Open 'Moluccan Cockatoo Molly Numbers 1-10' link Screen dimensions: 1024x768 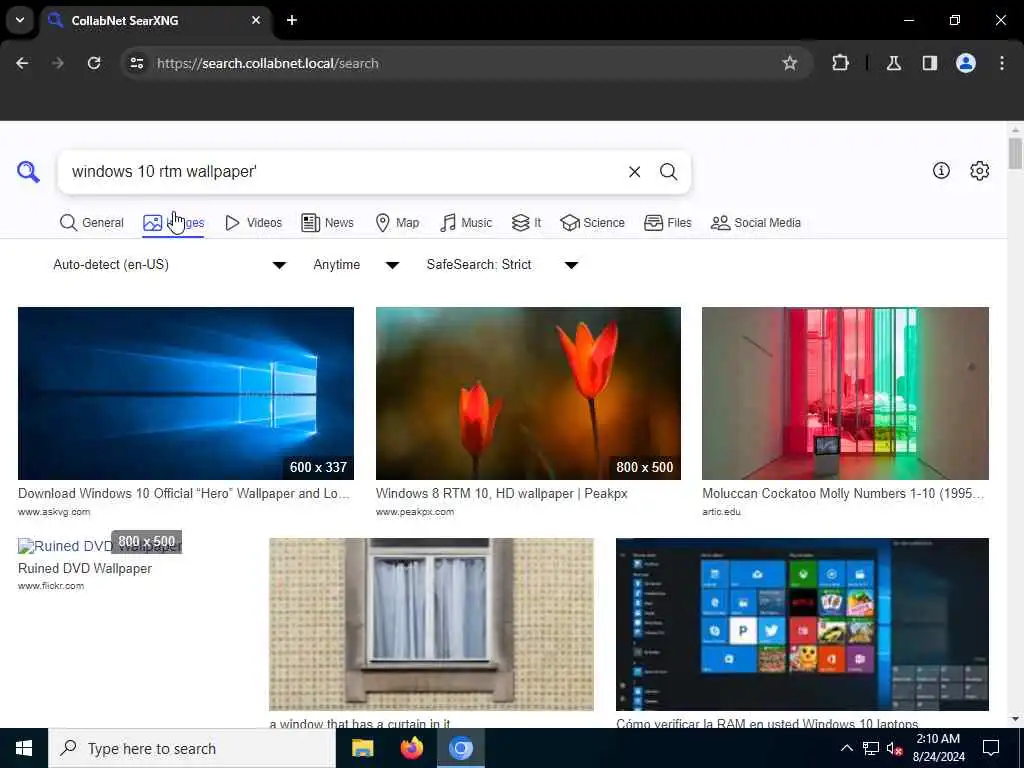coord(843,494)
